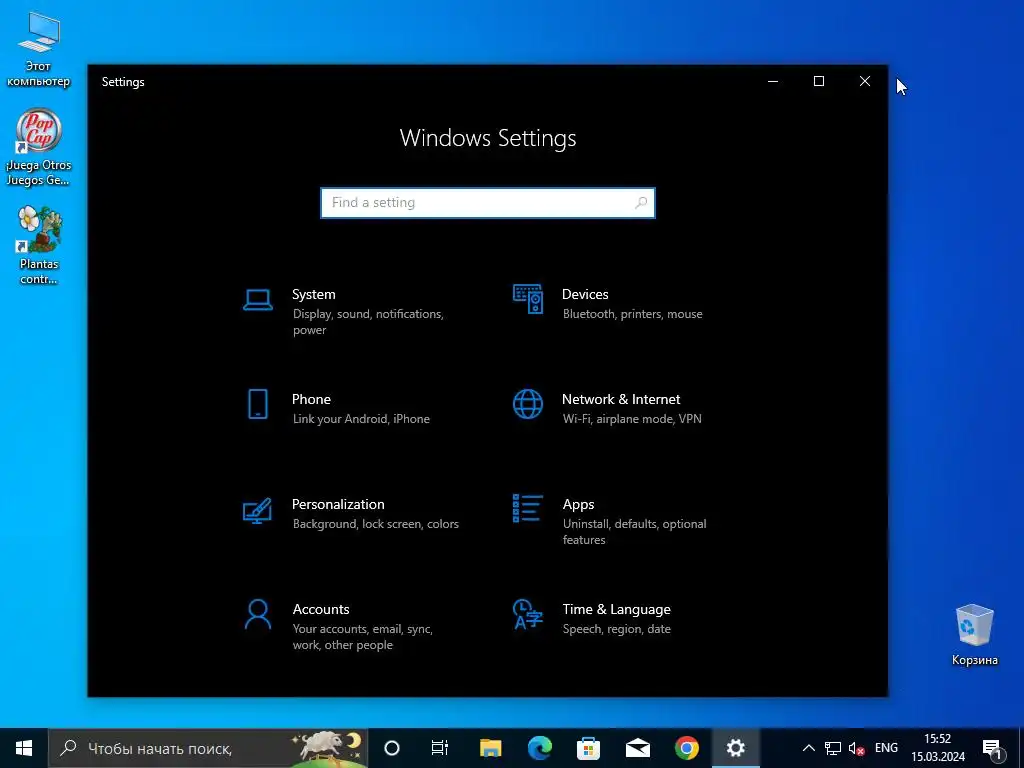Screen dimensions: 1024x768
Task: Select the Accounts person icon
Action: (258, 615)
